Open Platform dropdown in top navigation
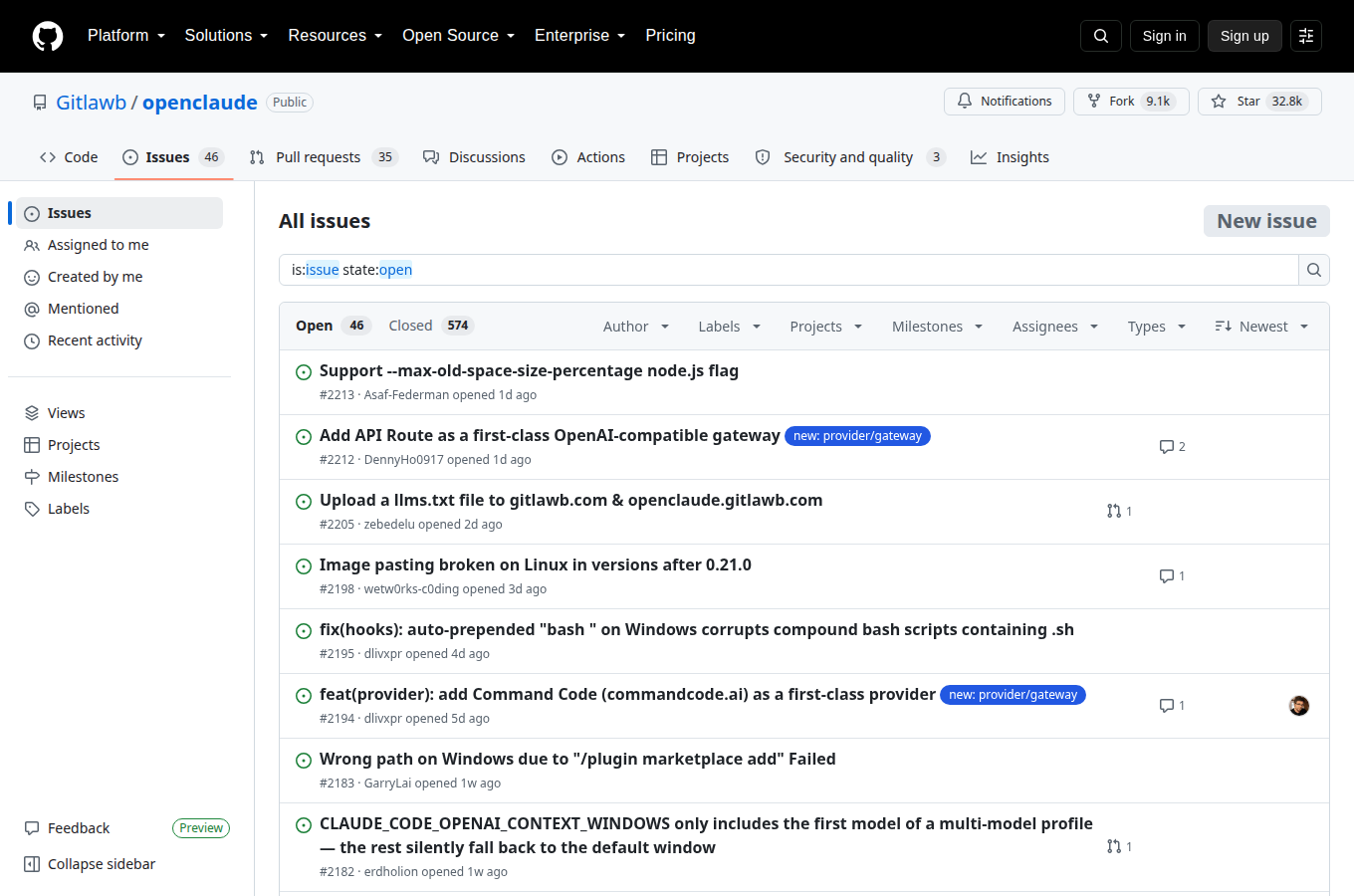Viewport: 1354px width, 896px height. pyautogui.click(x=126, y=36)
